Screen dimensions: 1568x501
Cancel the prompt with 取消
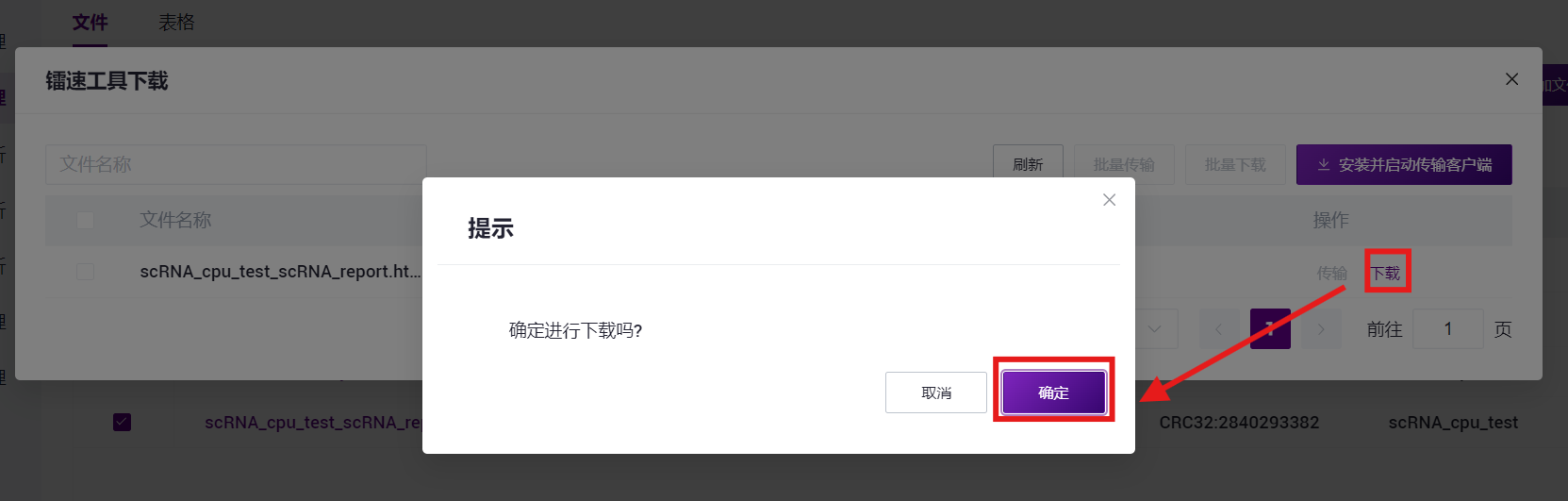(x=936, y=392)
